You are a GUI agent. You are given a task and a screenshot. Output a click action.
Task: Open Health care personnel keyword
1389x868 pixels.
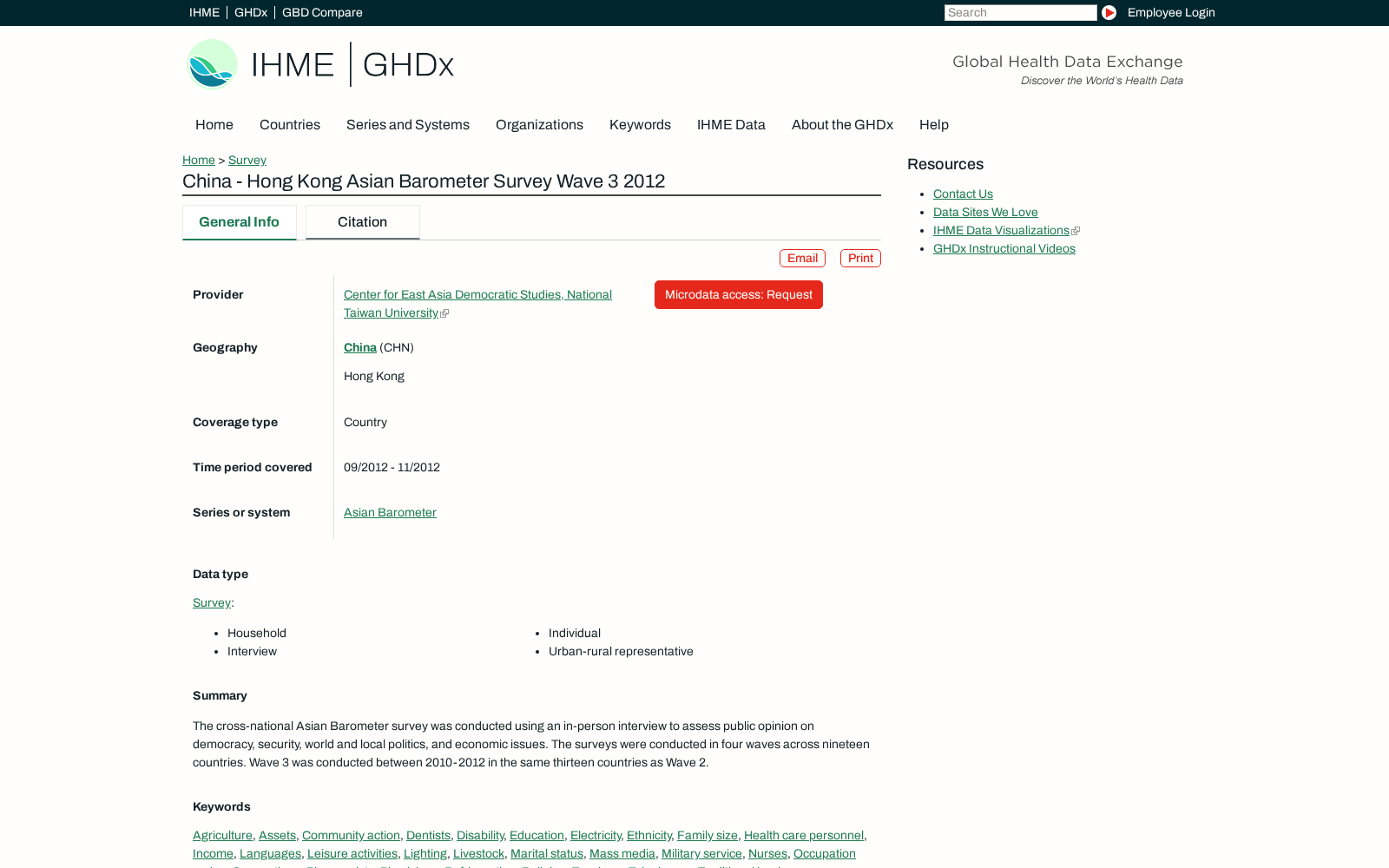pyautogui.click(x=804, y=835)
